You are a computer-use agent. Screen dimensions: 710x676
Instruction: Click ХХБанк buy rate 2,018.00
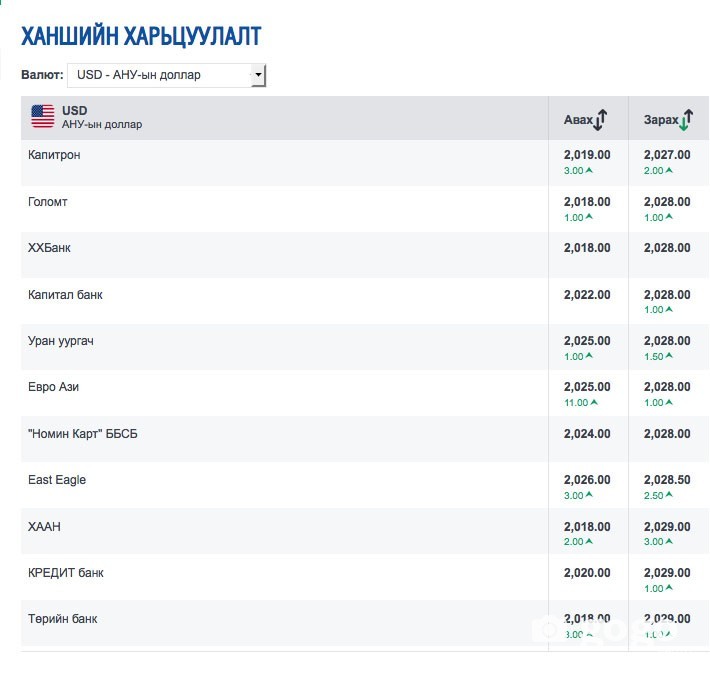pos(587,248)
